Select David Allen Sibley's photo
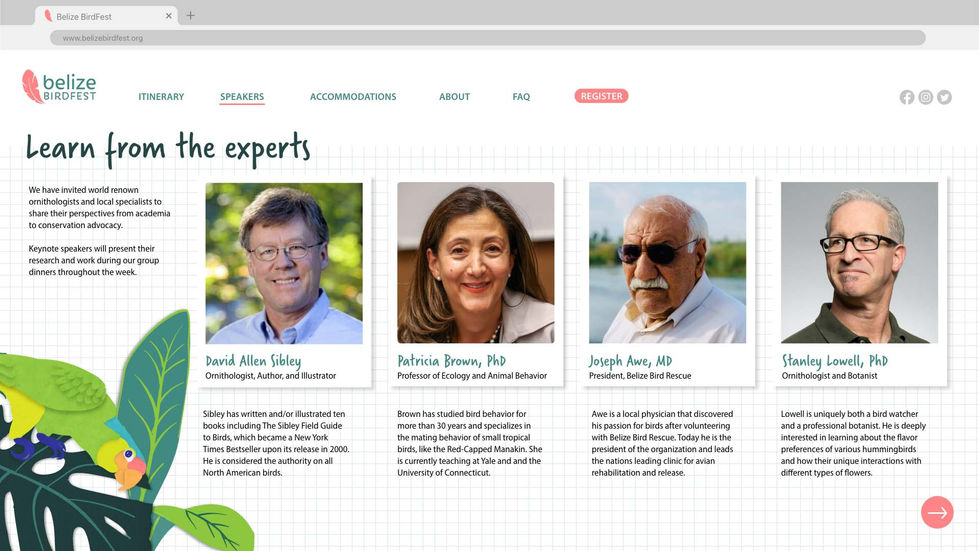This screenshot has height=551, width=979. 284,263
